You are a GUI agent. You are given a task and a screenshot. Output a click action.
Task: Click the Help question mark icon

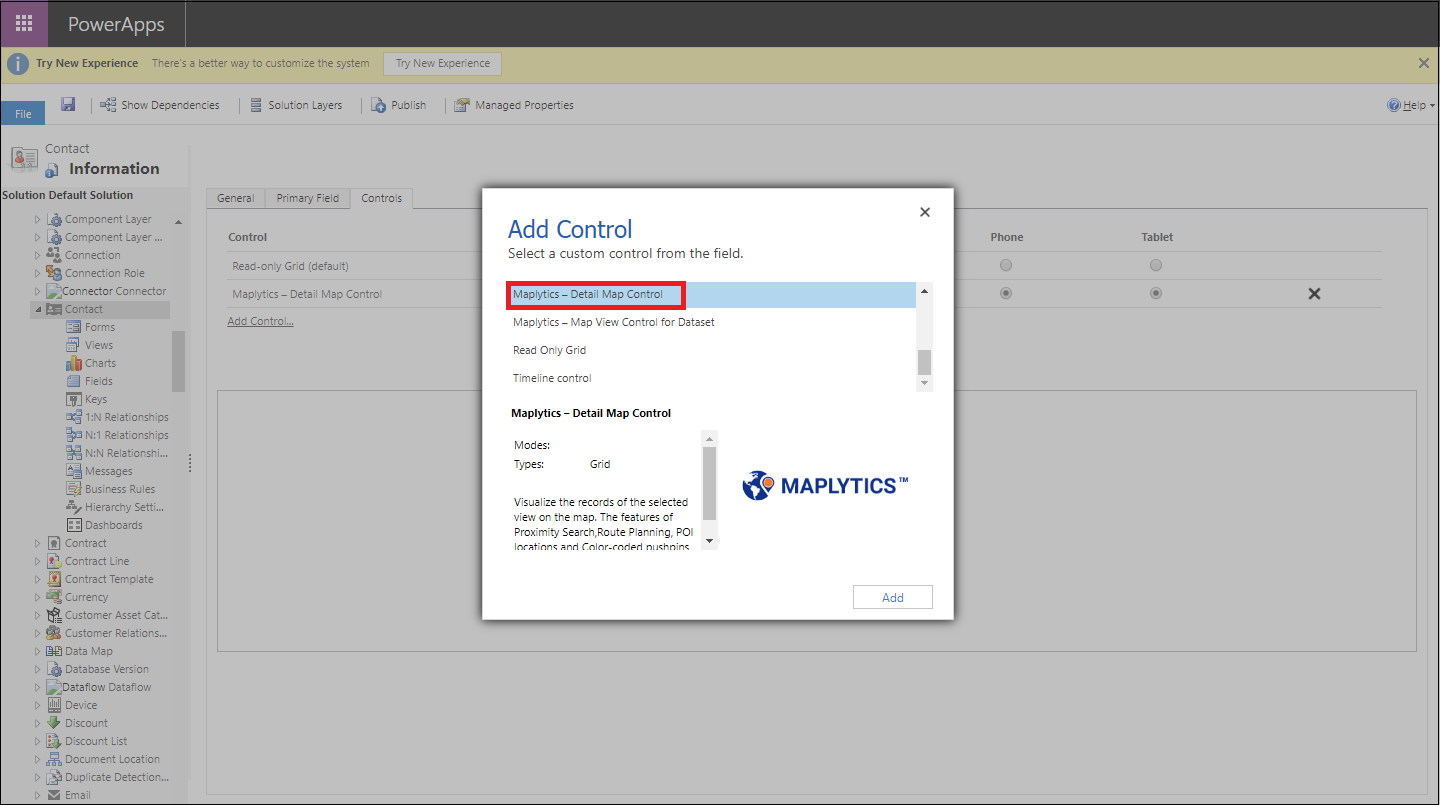coord(1393,105)
